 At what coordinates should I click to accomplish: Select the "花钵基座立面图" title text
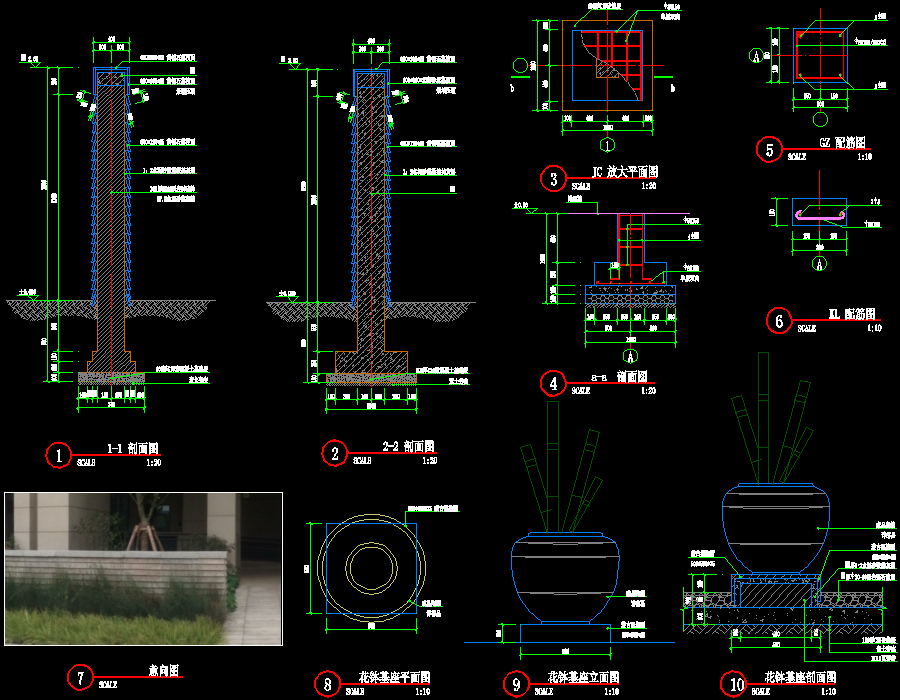(585, 678)
